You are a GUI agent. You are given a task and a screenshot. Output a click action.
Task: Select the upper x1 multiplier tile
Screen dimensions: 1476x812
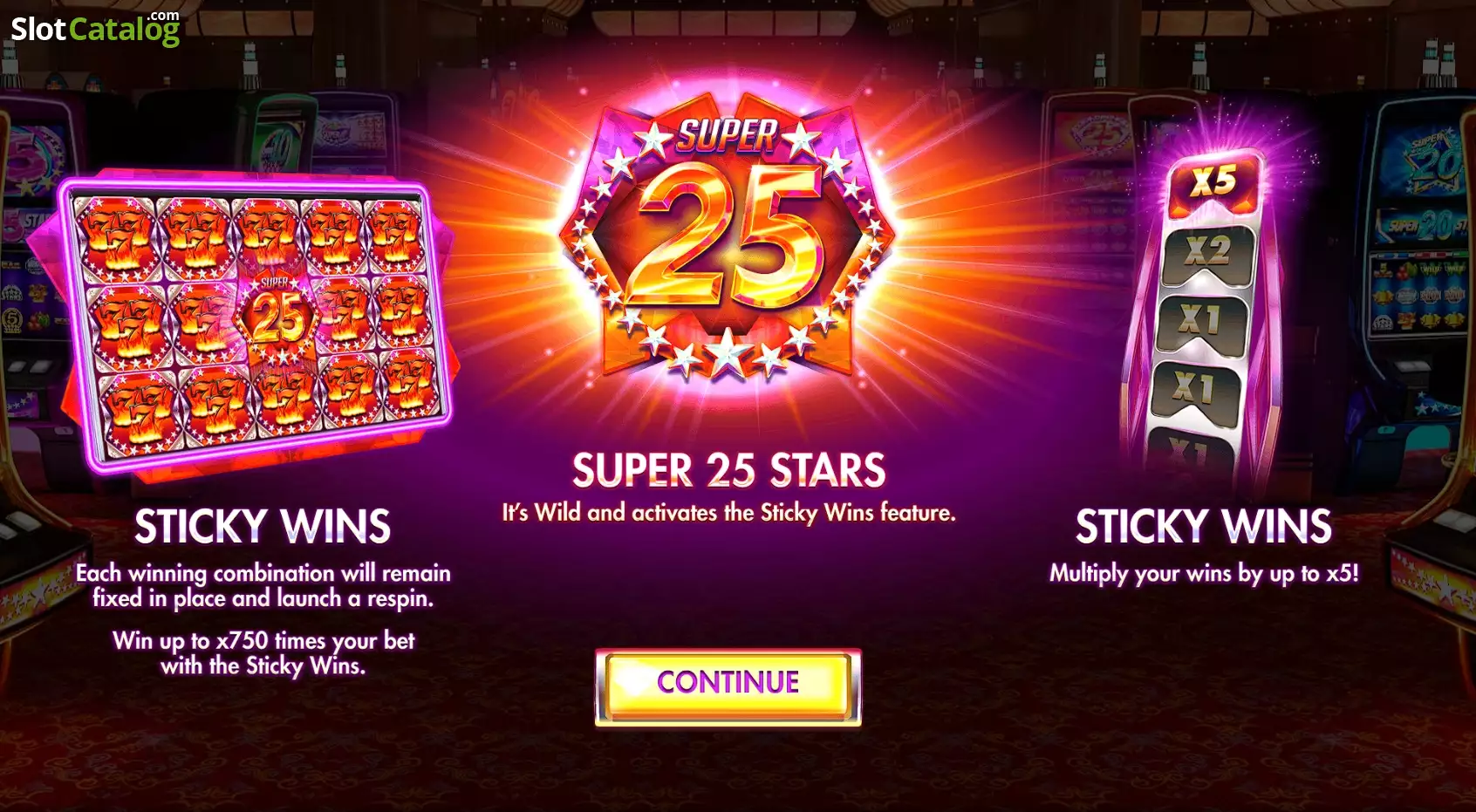click(x=1201, y=320)
